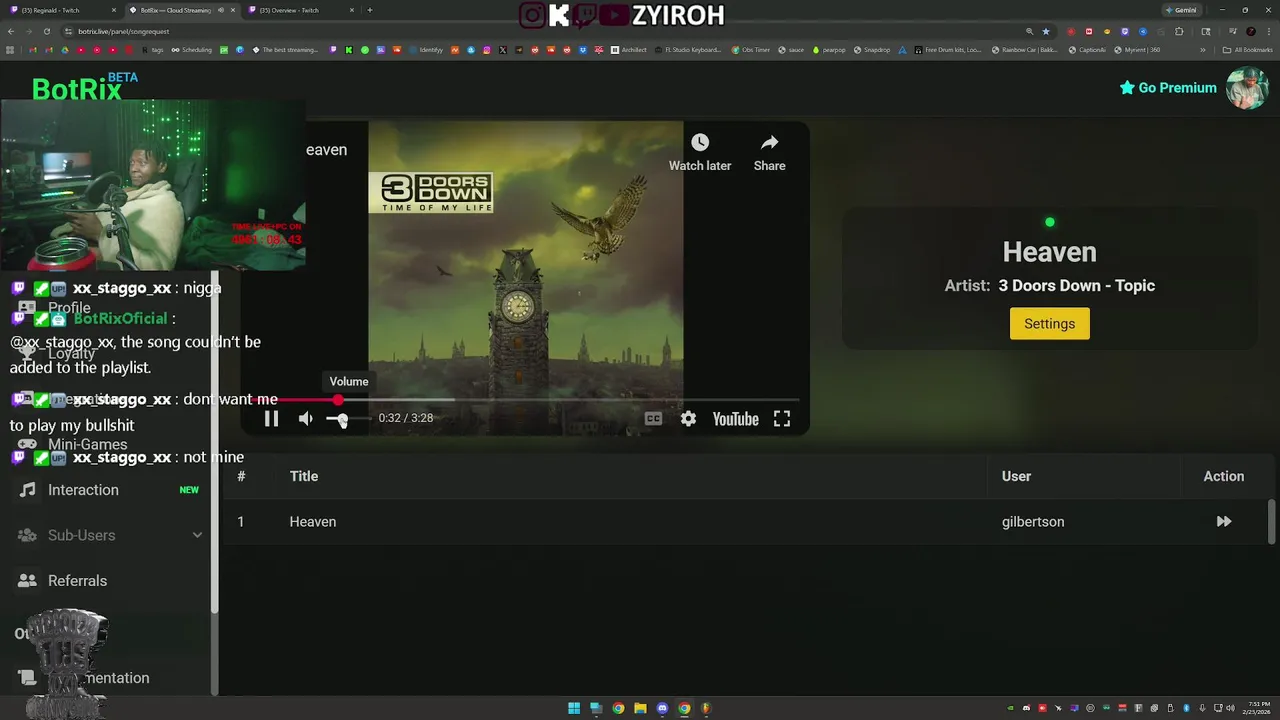Open the video on YouTube logo
This screenshot has height=720, width=1280.
coord(735,419)
